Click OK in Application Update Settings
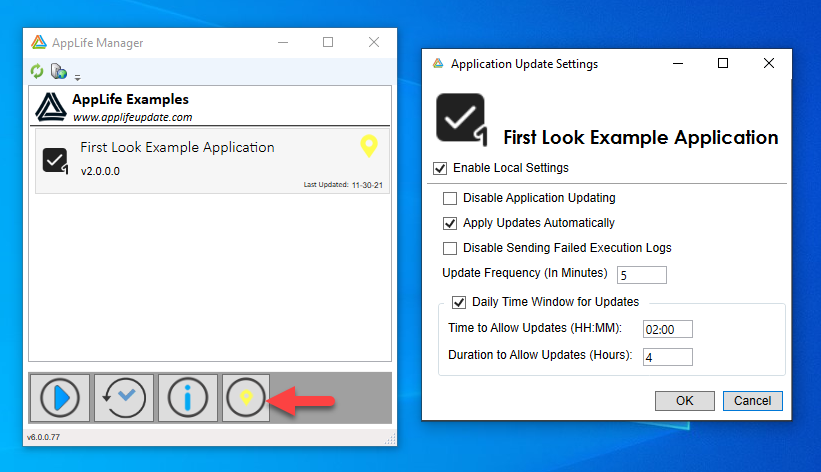 tap(684, 401)
